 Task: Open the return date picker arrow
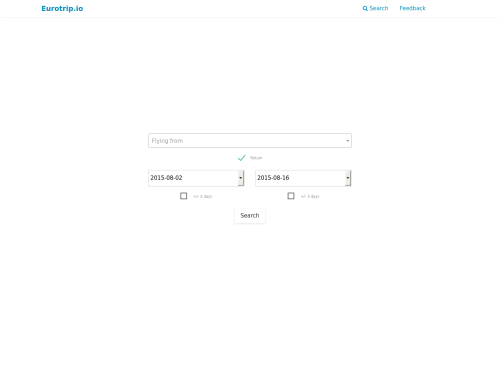(348, 178)
